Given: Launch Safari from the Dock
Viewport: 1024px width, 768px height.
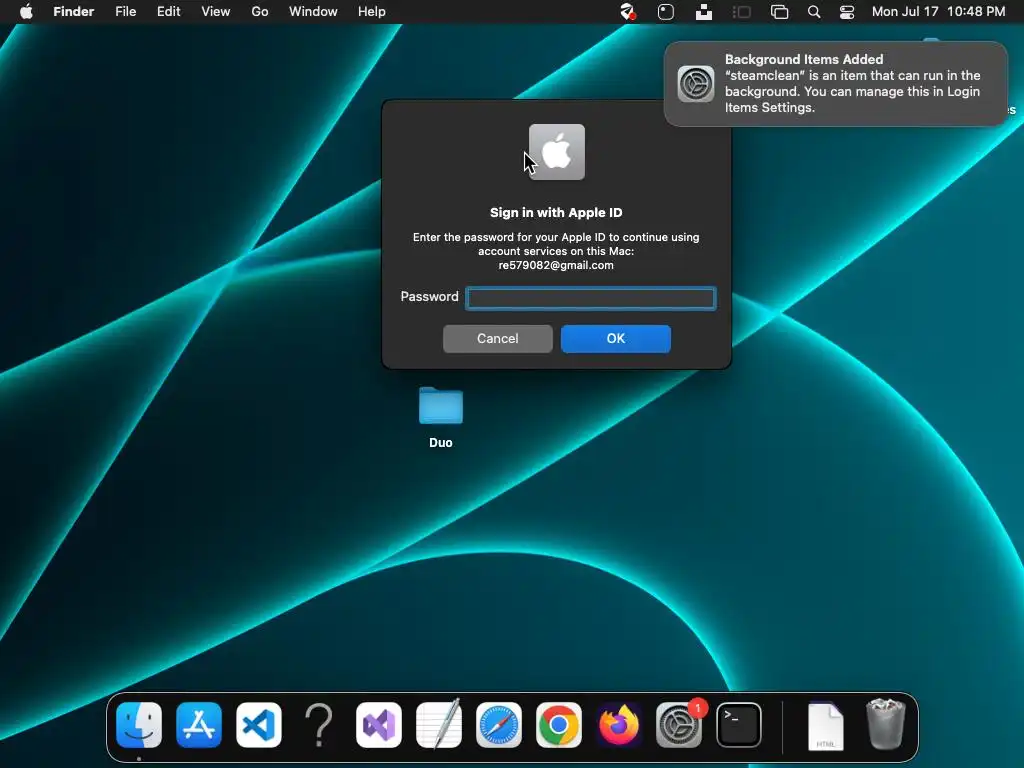Looking at the screenshot, I should click(499, 725).
